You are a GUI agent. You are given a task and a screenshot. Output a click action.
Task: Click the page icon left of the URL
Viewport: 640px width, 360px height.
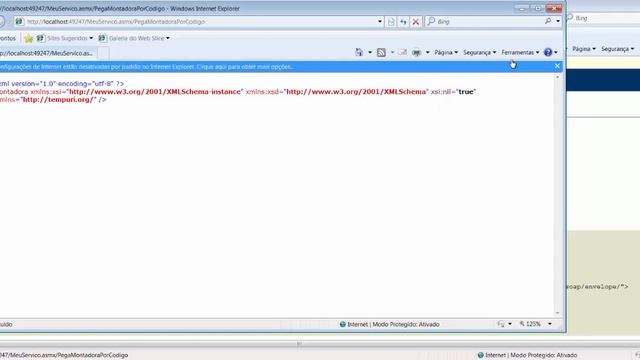[19, 22]
